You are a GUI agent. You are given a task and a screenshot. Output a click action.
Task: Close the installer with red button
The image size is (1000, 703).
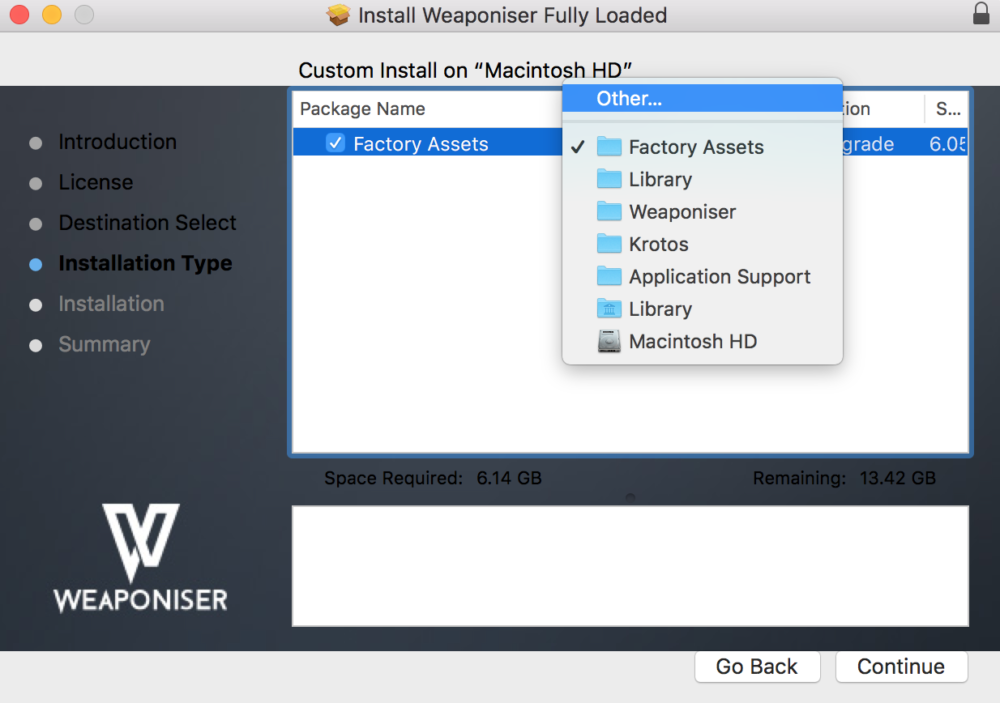coord(20,14)
